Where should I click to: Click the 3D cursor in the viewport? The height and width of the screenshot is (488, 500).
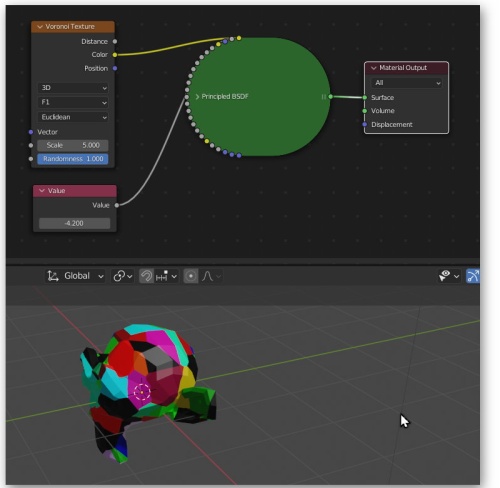click(142, 392)
